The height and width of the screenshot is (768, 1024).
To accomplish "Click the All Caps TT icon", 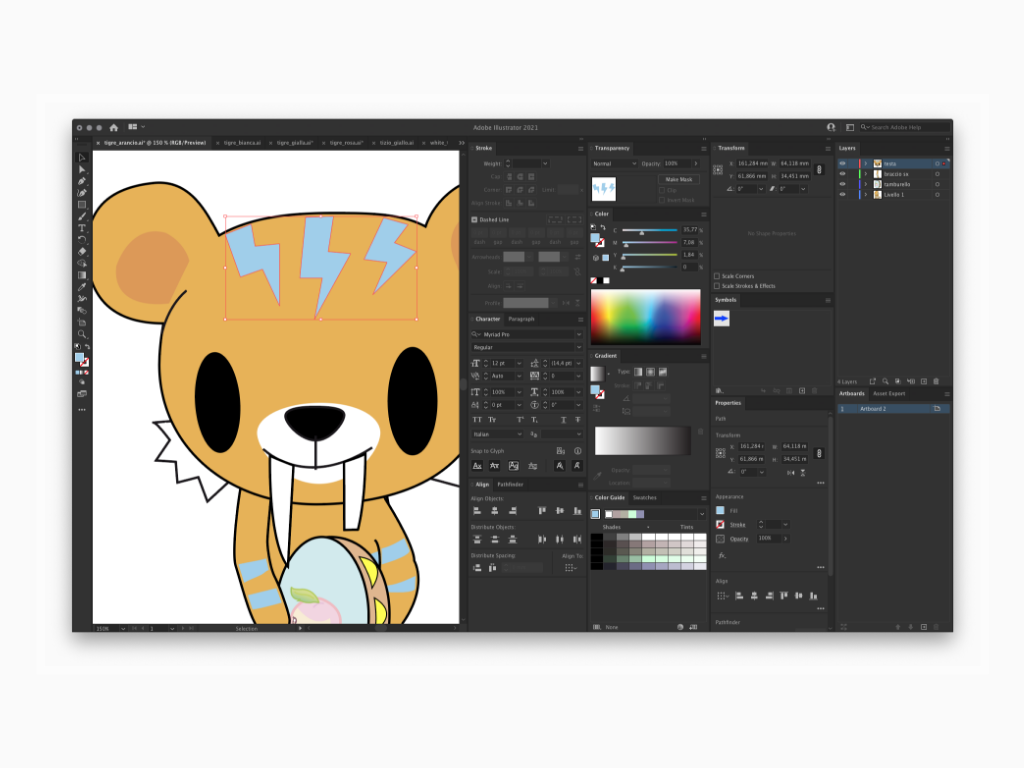I will (477, 420).
